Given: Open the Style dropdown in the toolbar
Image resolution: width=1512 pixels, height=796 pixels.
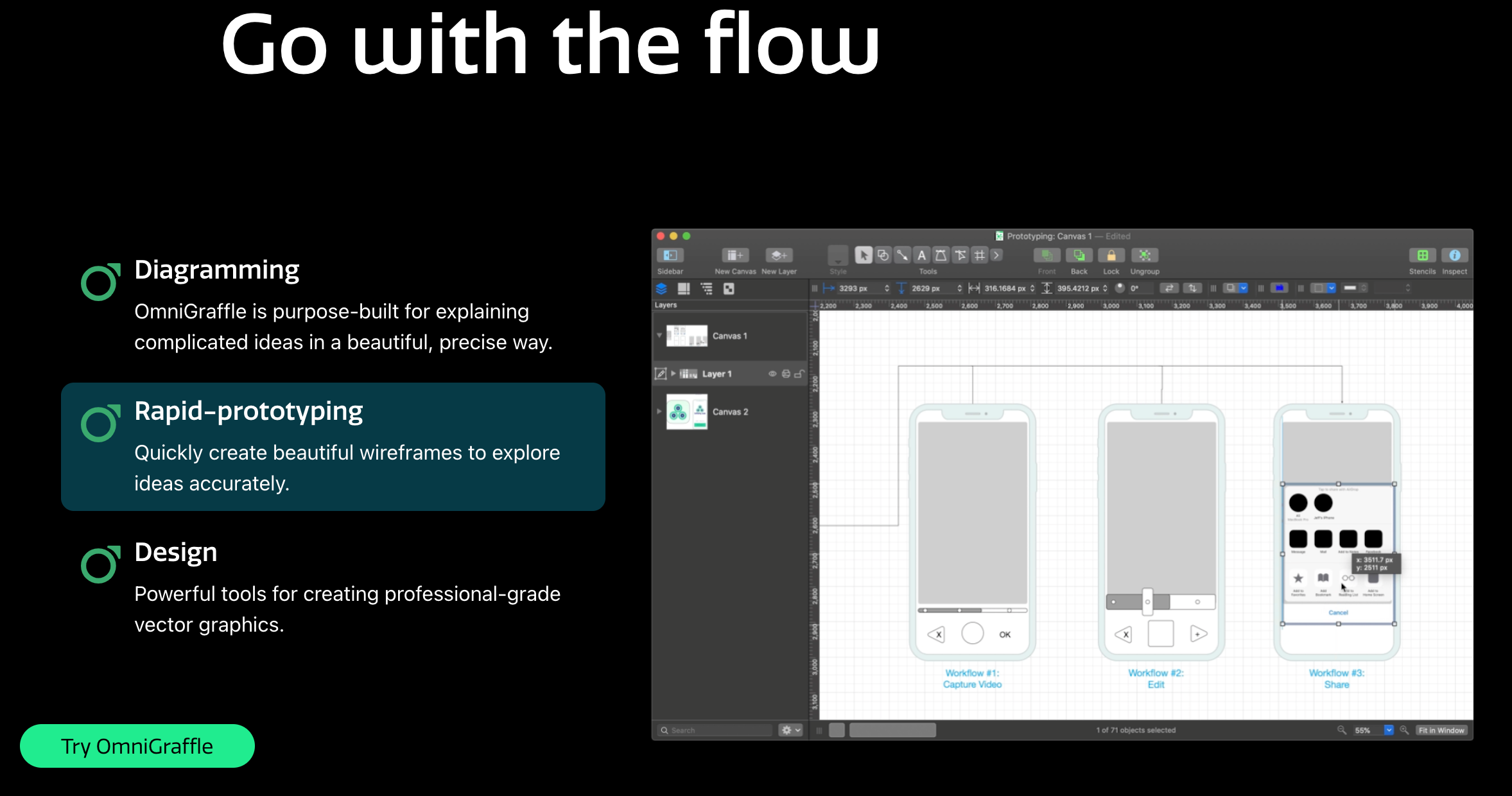Looking at the screenshot, I should [x=838, y=255].
